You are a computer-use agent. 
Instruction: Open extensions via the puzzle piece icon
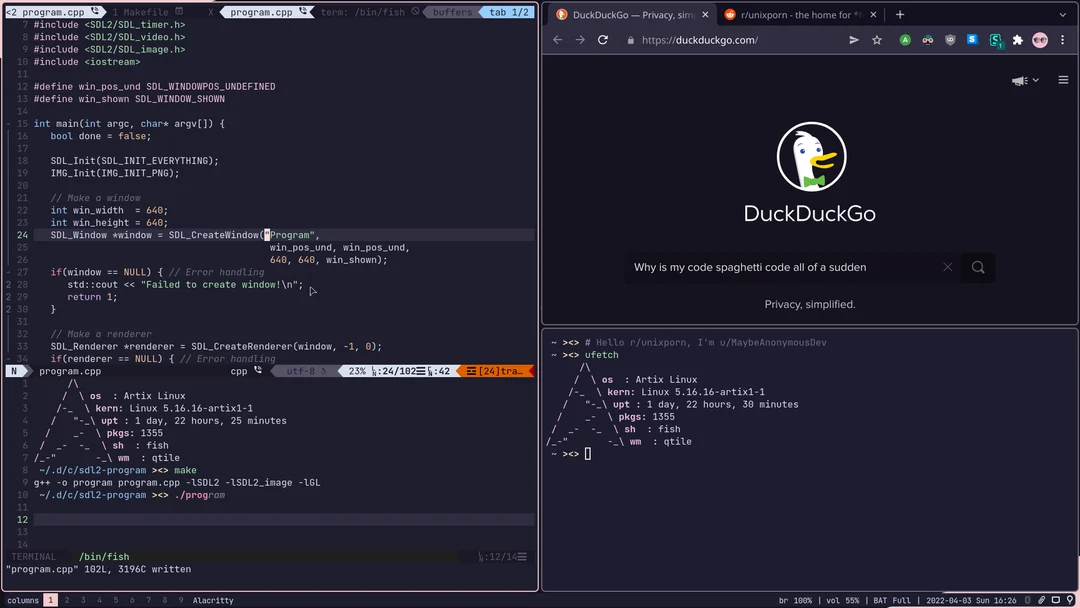(1017, 40)
